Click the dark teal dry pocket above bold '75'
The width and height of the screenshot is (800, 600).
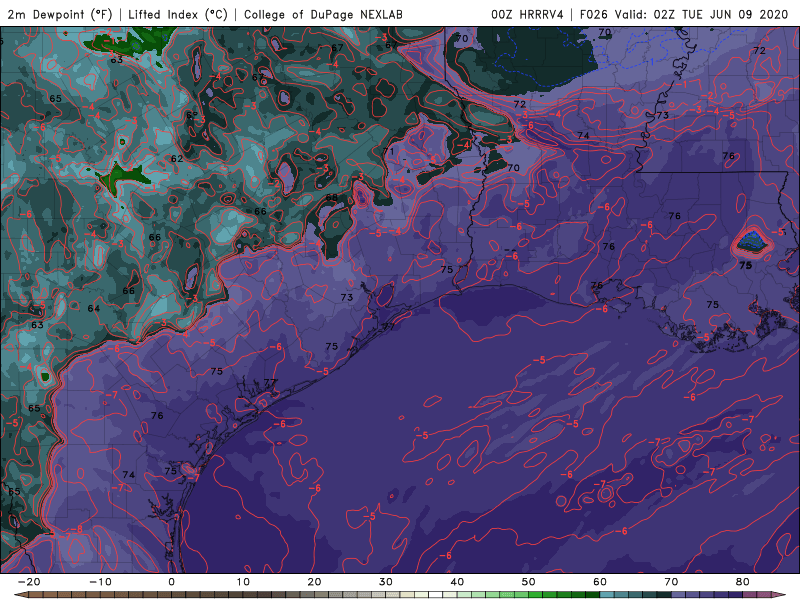752,241
